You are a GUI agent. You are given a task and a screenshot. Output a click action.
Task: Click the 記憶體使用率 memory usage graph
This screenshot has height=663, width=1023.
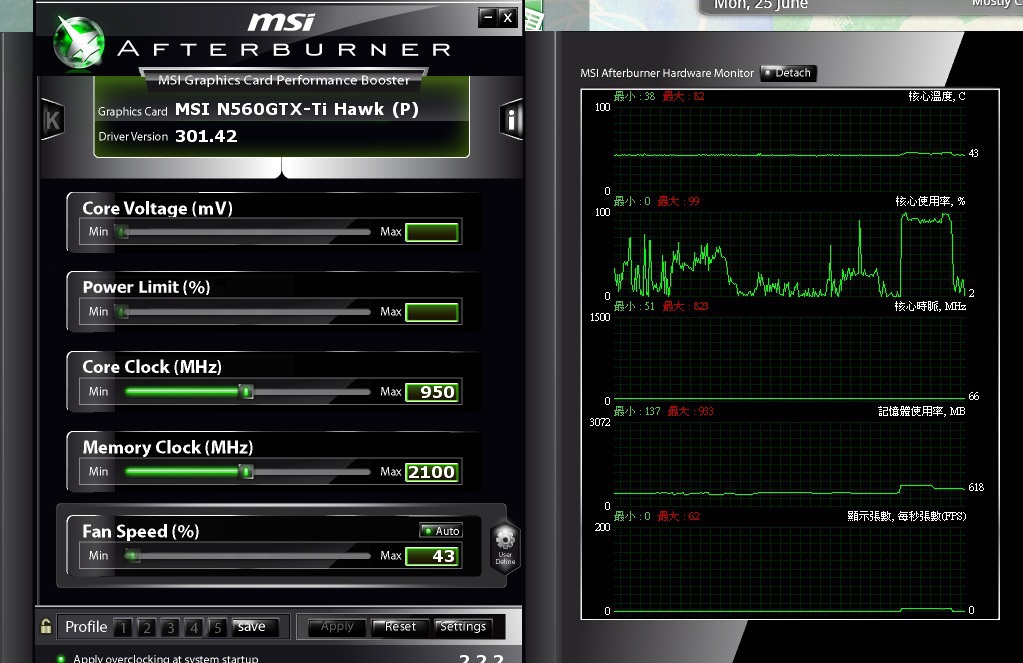coord(789,464)
